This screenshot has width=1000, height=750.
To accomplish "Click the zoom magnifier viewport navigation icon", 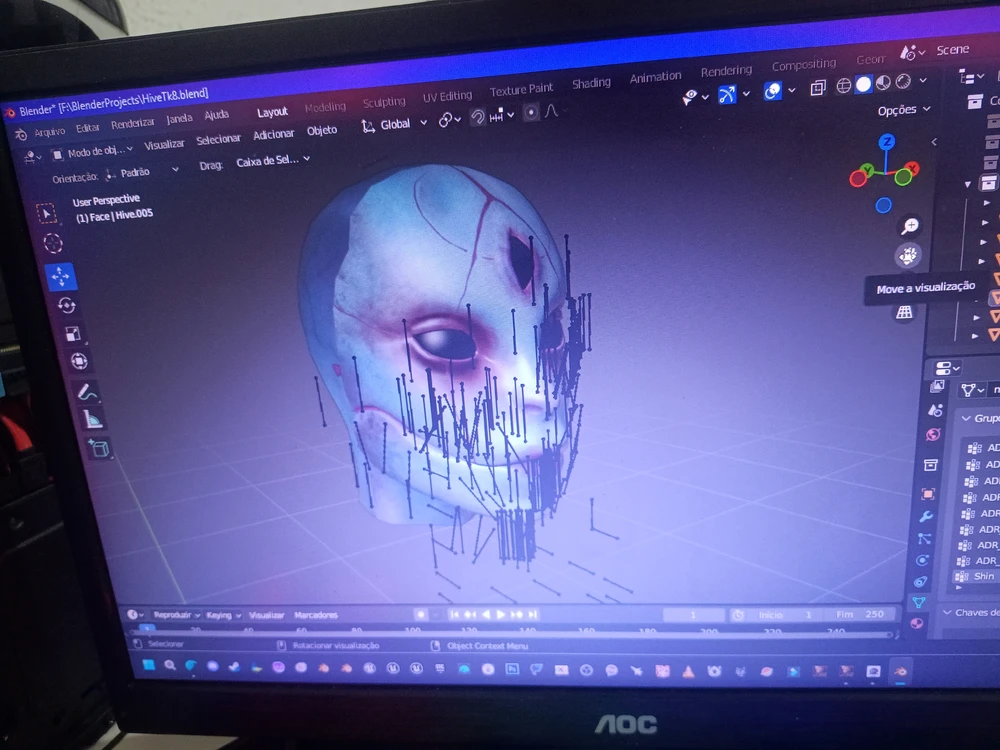I will (x=909, y=226).
